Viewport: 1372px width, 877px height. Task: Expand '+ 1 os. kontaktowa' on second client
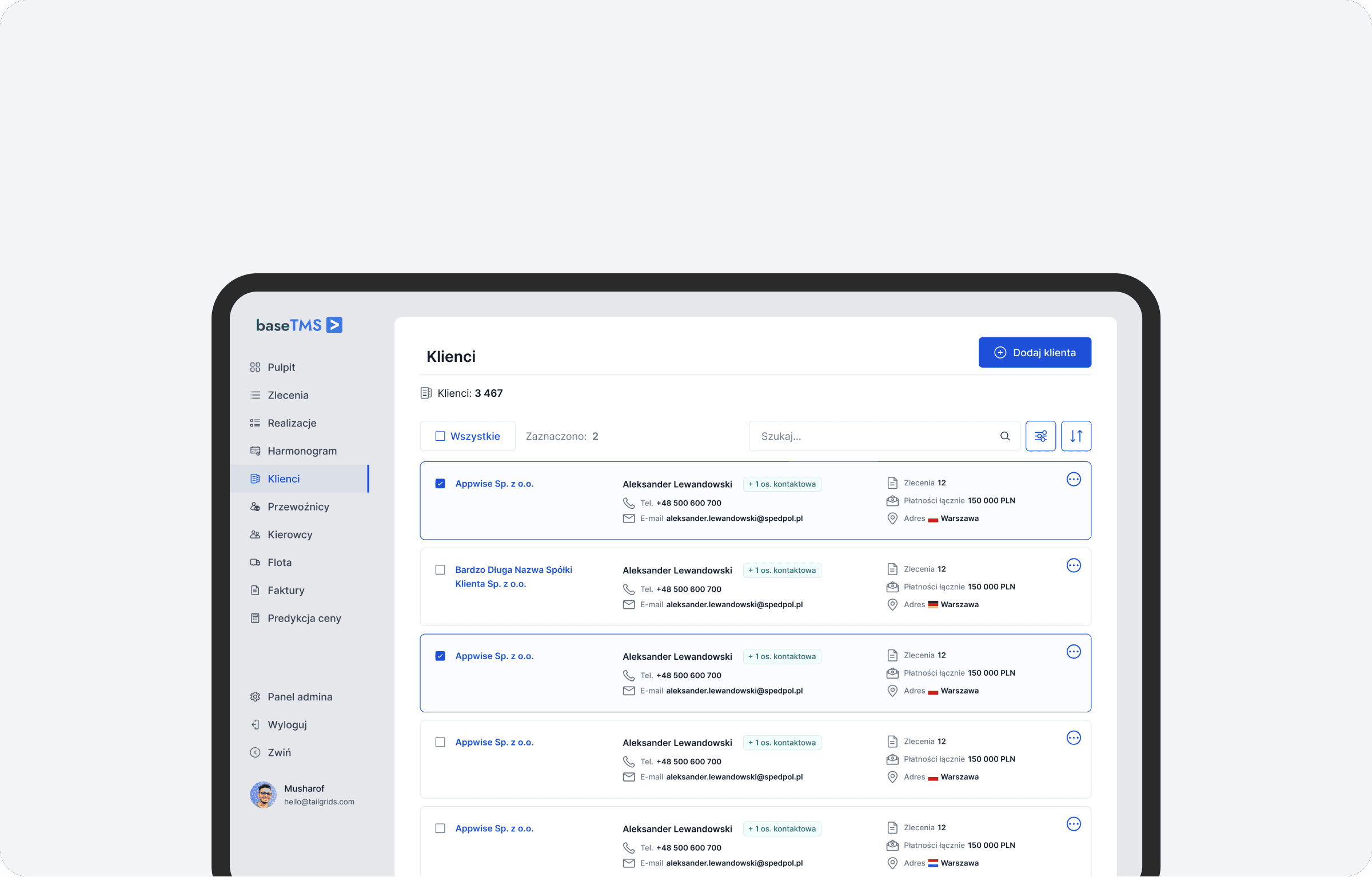point(781,571)
